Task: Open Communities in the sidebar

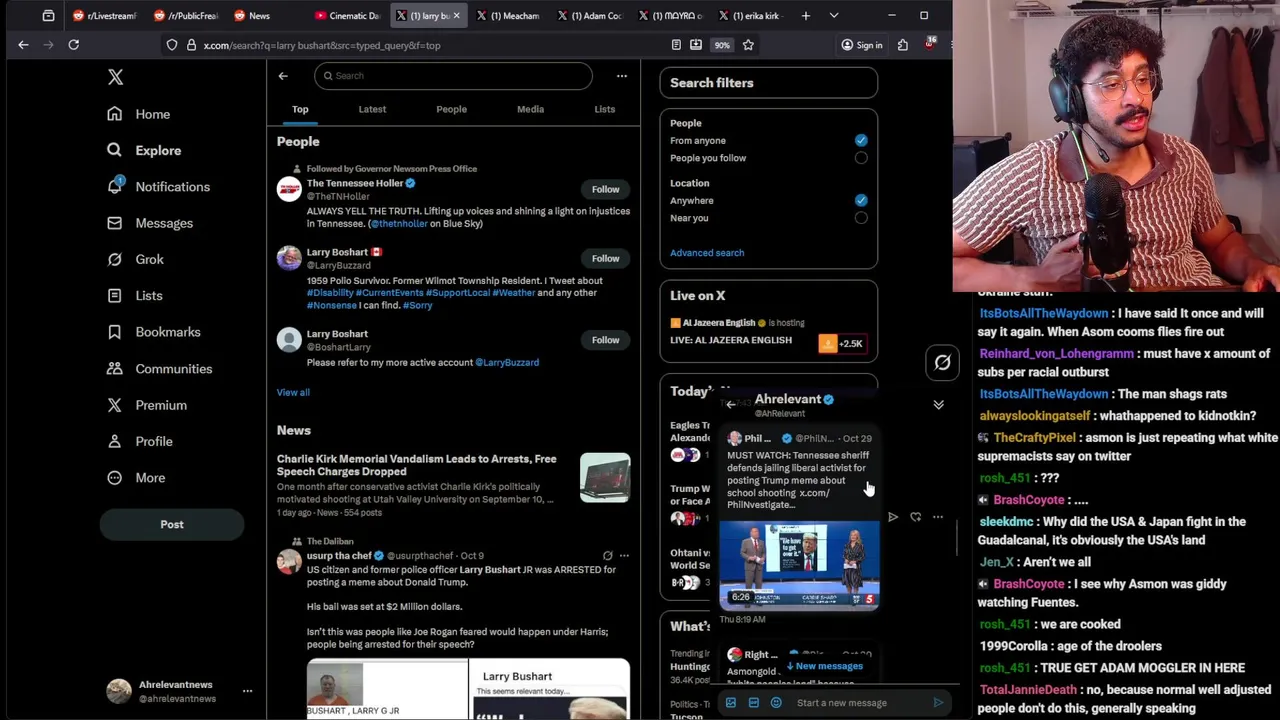Action: 159,369
